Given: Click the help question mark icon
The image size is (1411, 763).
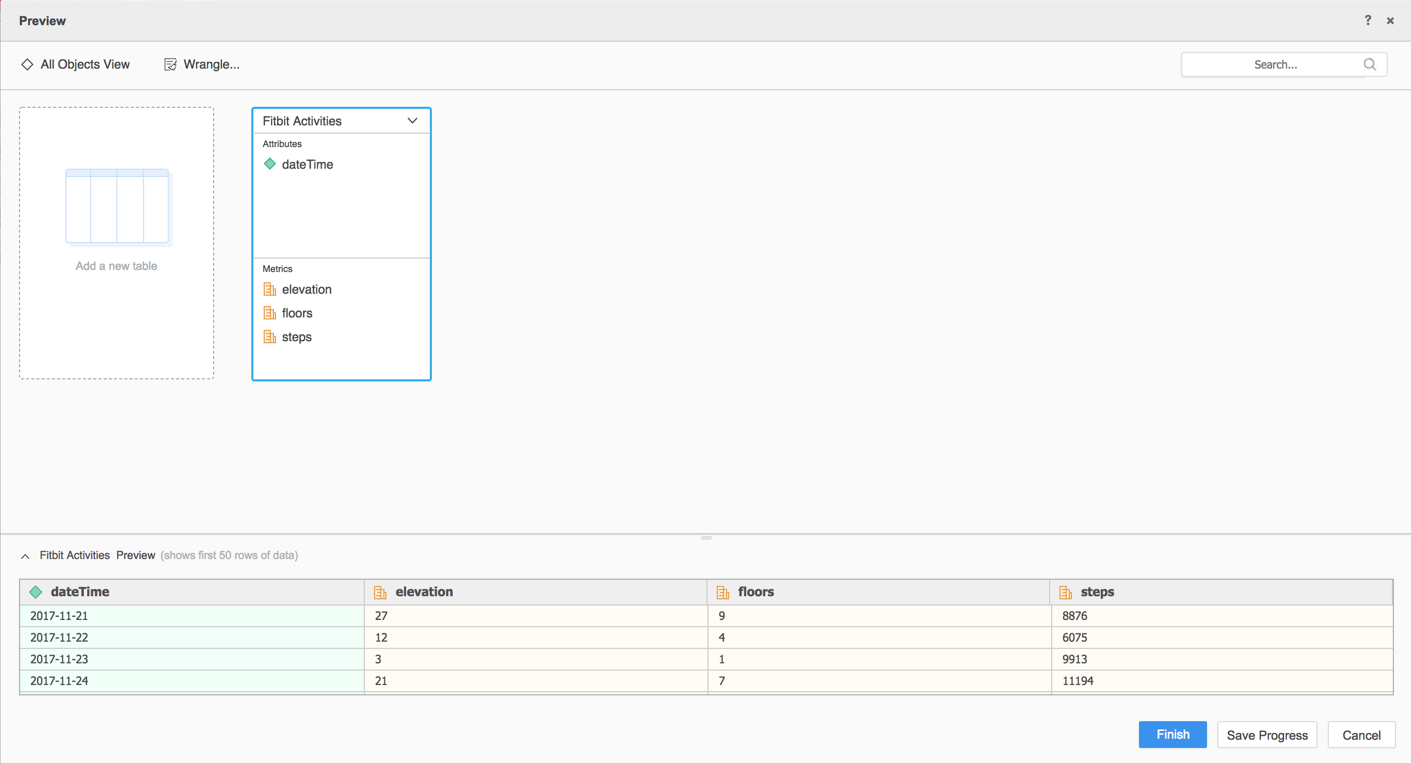Looking at the screenshot, I should tap(1367, 20).
